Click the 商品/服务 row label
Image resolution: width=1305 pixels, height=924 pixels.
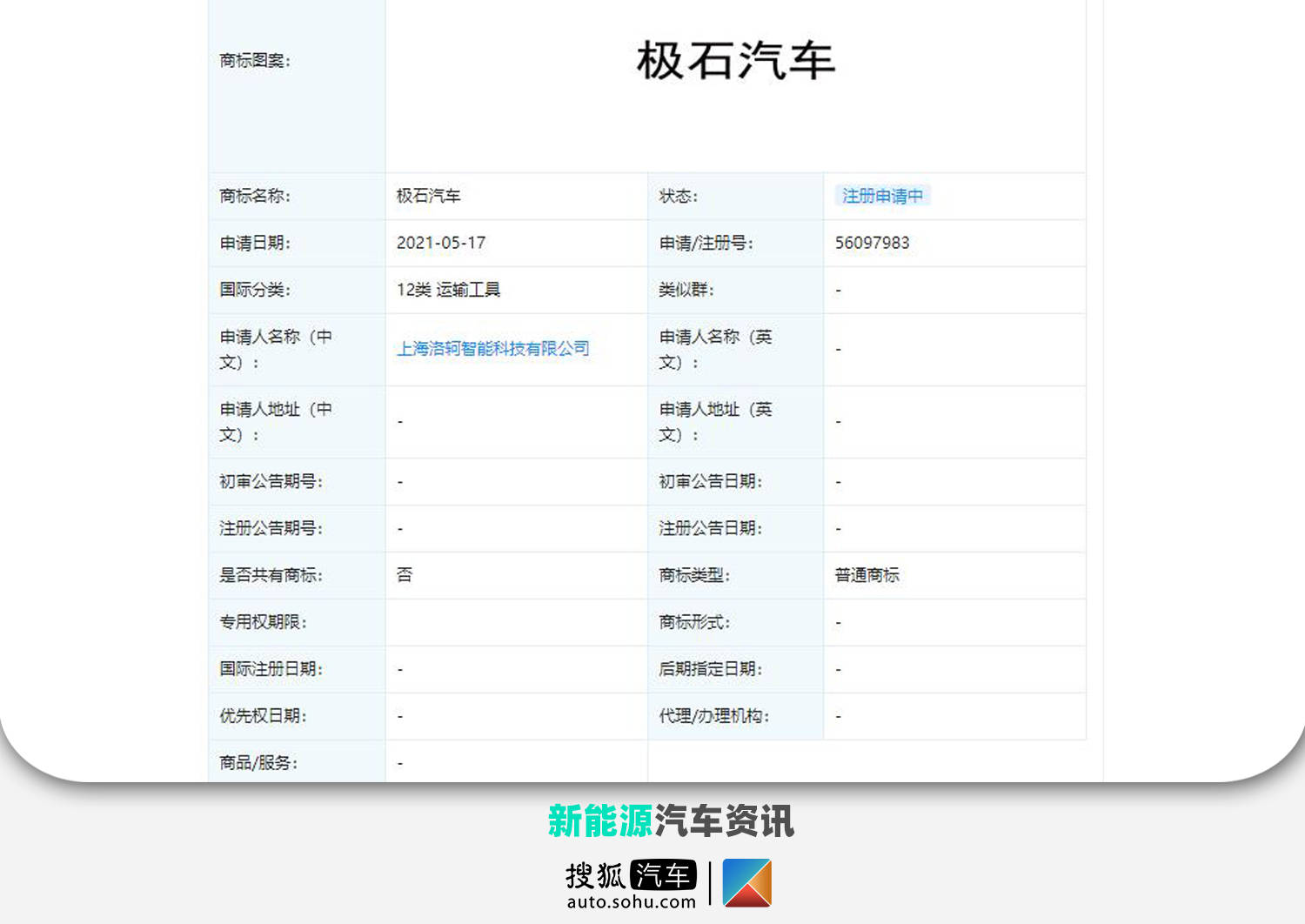(x=258, y=763)
